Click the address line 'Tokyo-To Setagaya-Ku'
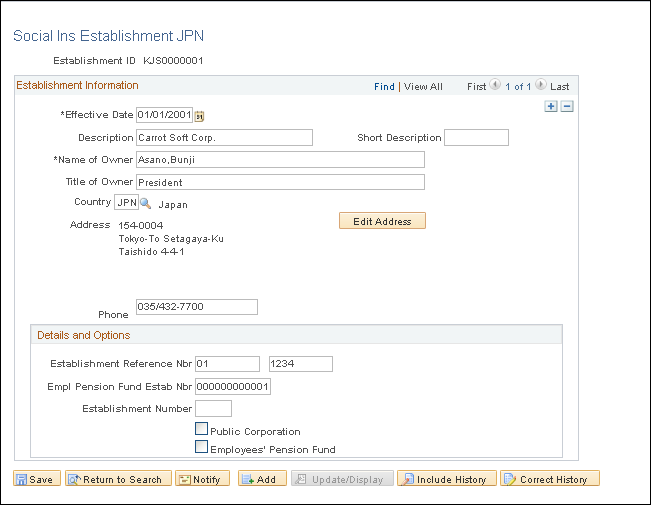The width and height of the screenshot is (651, 505). (x=171, y=239)
